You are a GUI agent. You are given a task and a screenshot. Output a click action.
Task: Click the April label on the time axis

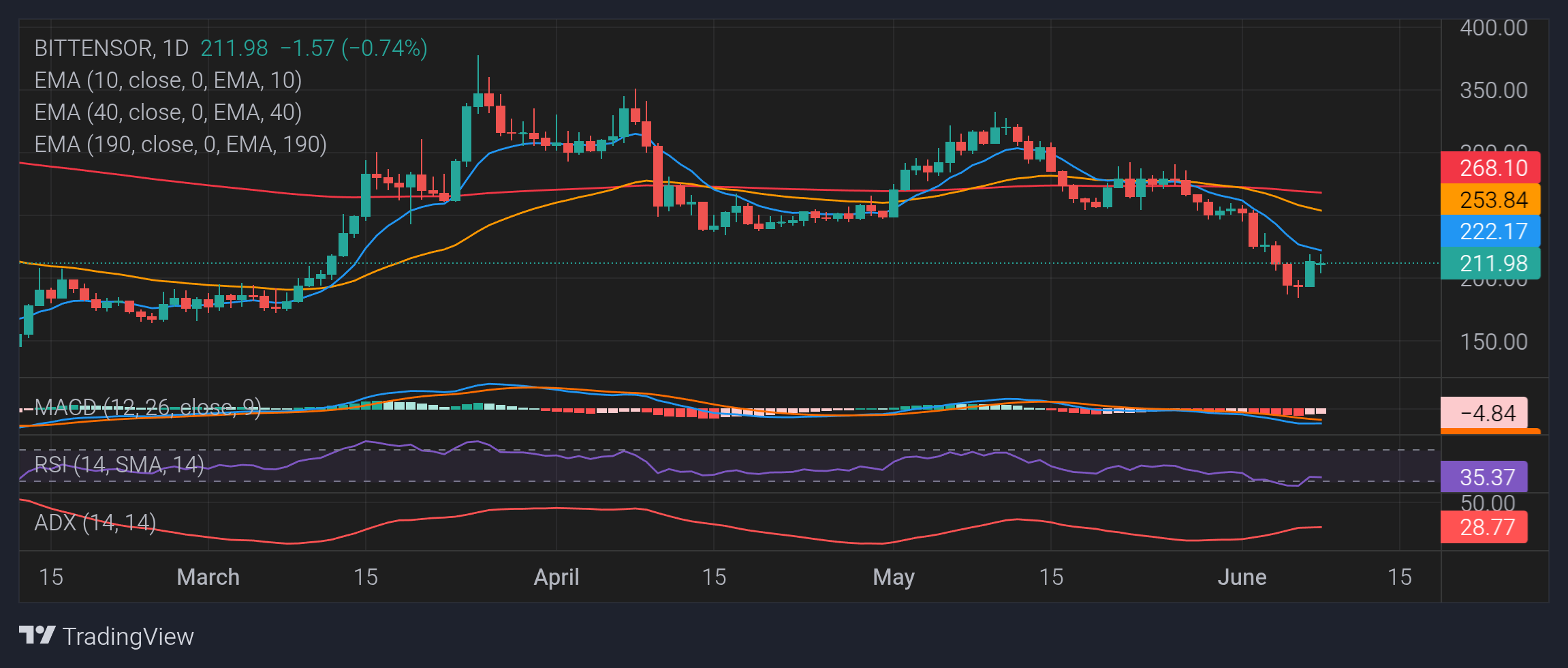click(x=556, y=577)
